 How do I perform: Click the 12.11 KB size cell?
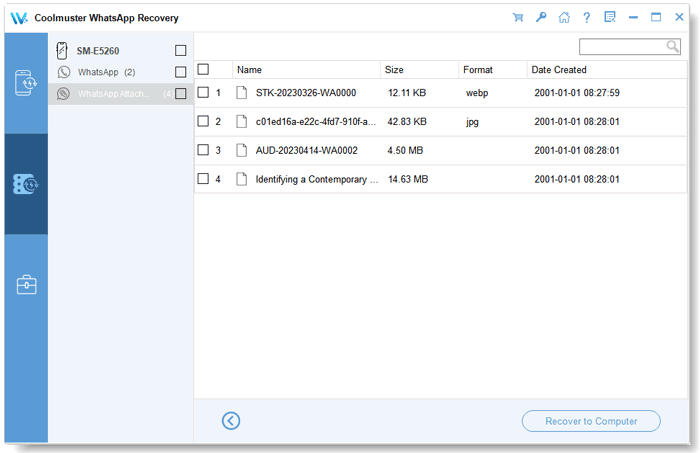click(x=407, y=93)
